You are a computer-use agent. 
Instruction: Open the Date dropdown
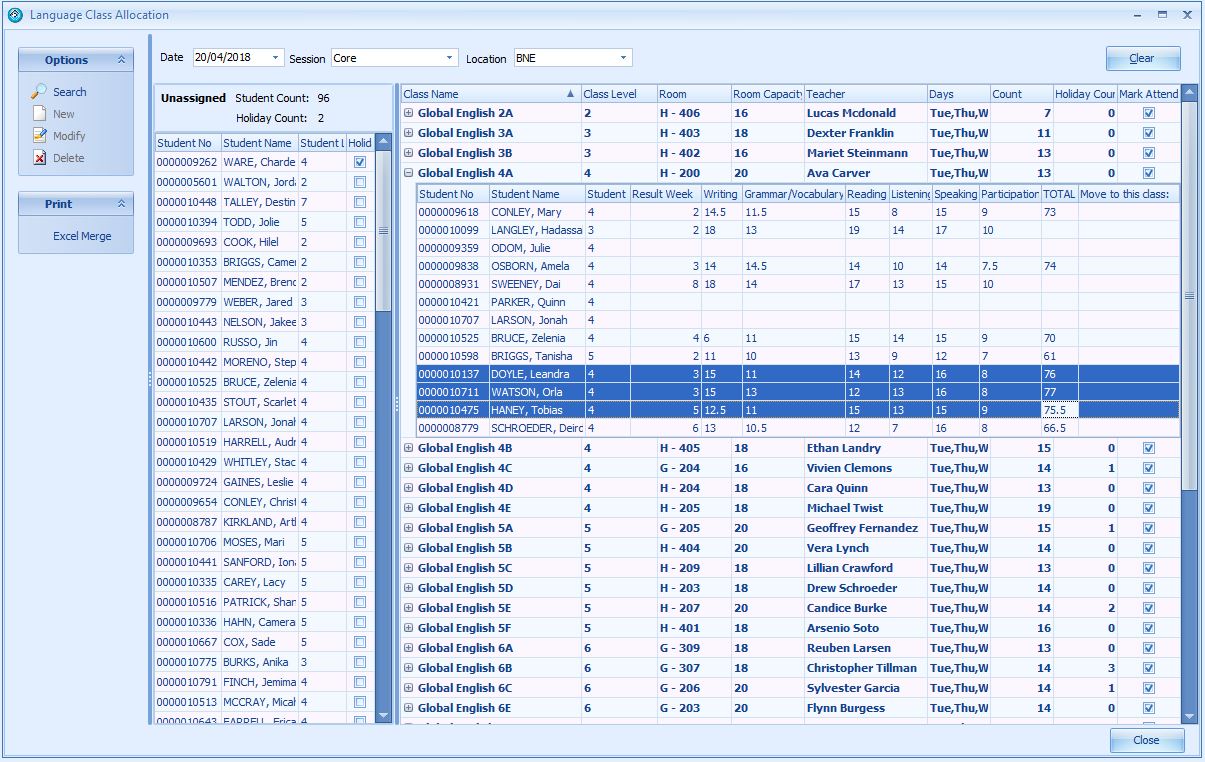[x=276, y=58]
